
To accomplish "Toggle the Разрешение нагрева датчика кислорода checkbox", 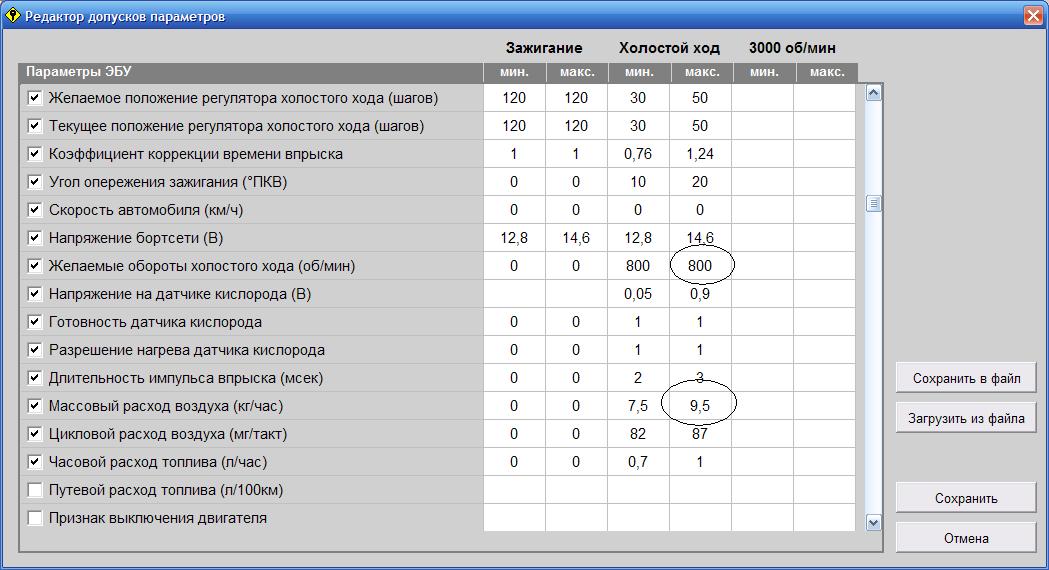I will (x=35, y=351).
